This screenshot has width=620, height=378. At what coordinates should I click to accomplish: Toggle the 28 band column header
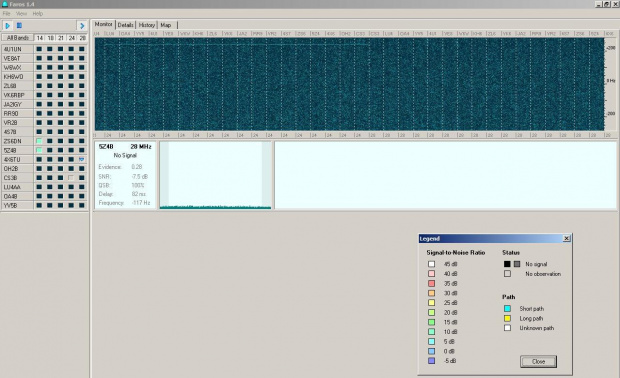pos(82,38)
